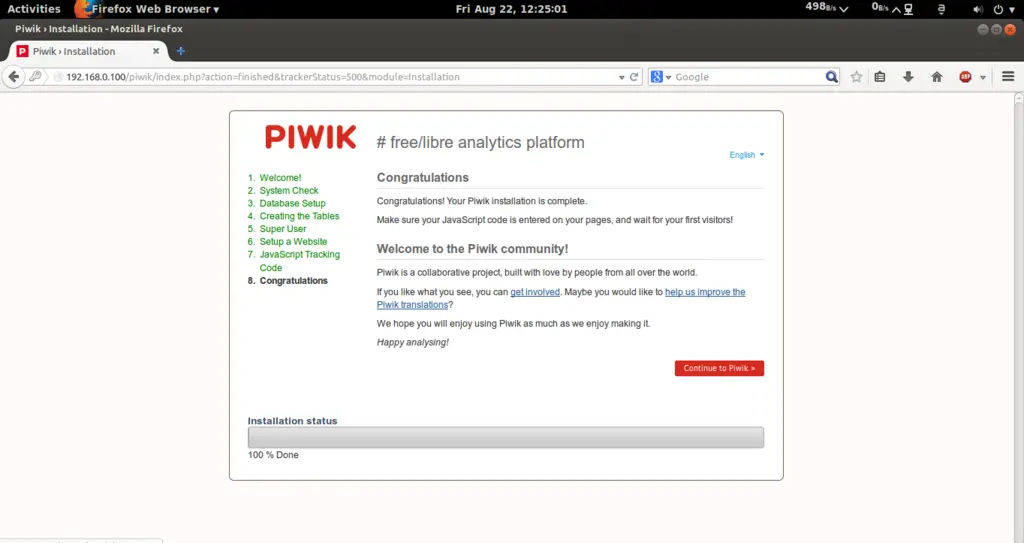Open the Activities overview
This screenshot has height=543, width=1024.
[x=34, y=9]
